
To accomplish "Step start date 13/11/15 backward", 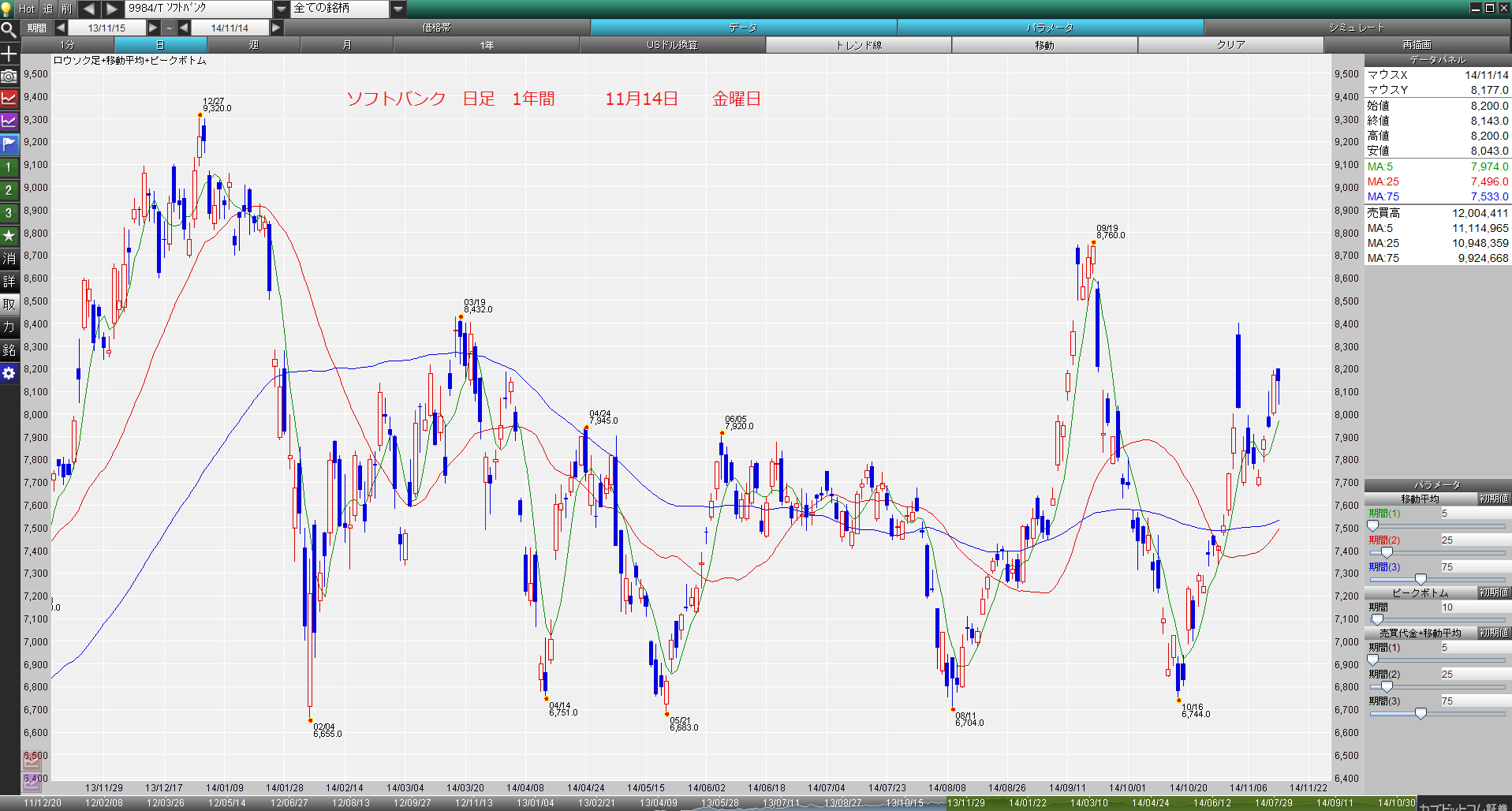I will pyautogui.click(x=61, y=28).
